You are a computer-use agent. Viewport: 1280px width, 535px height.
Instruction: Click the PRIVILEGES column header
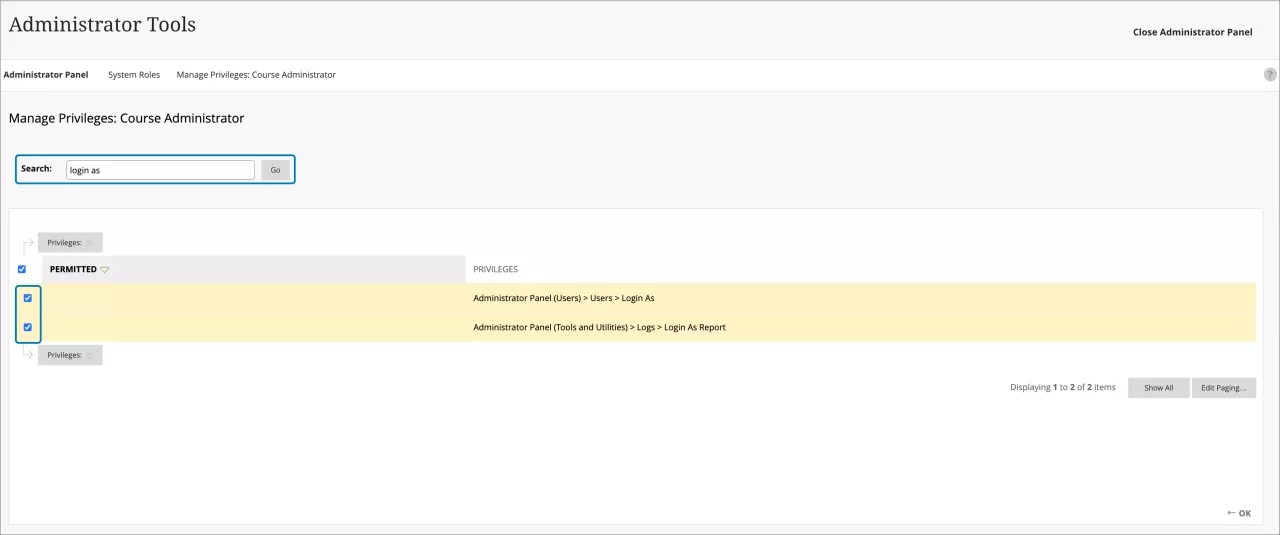click(x=495, y=269)
